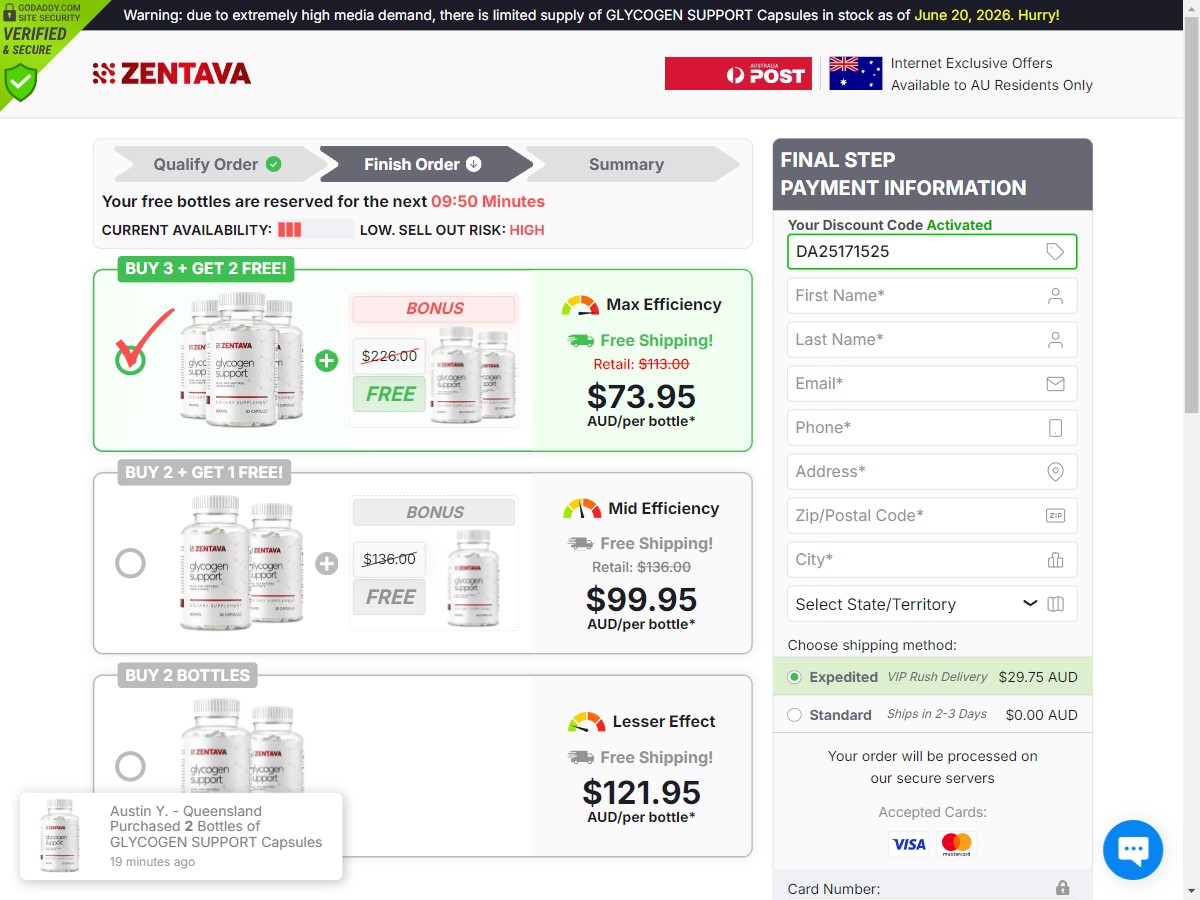Click the $29.75 AUD shipping price

(1038, 677)
